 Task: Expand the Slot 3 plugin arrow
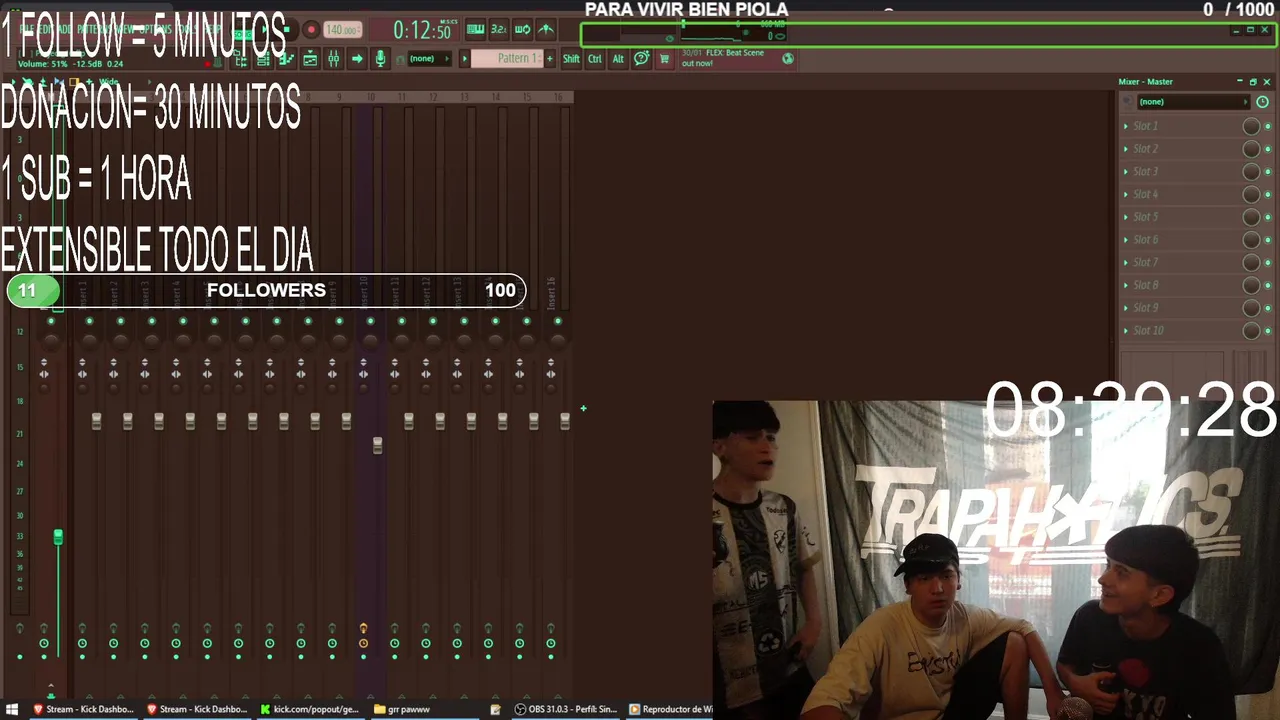coord(1126,172)
